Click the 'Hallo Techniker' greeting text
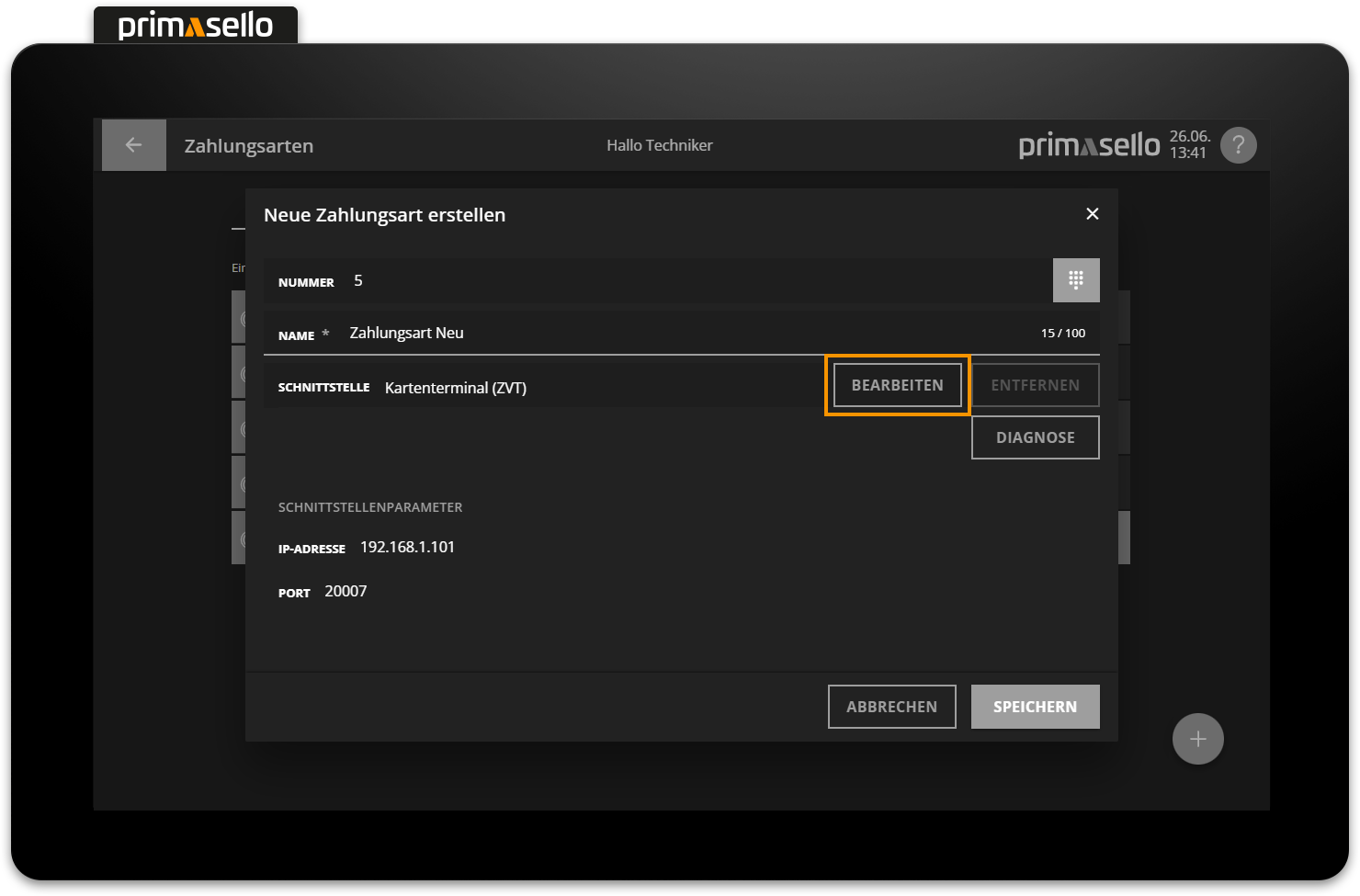The height and width of the screenshot is (896, 1360). pos(659,145)
